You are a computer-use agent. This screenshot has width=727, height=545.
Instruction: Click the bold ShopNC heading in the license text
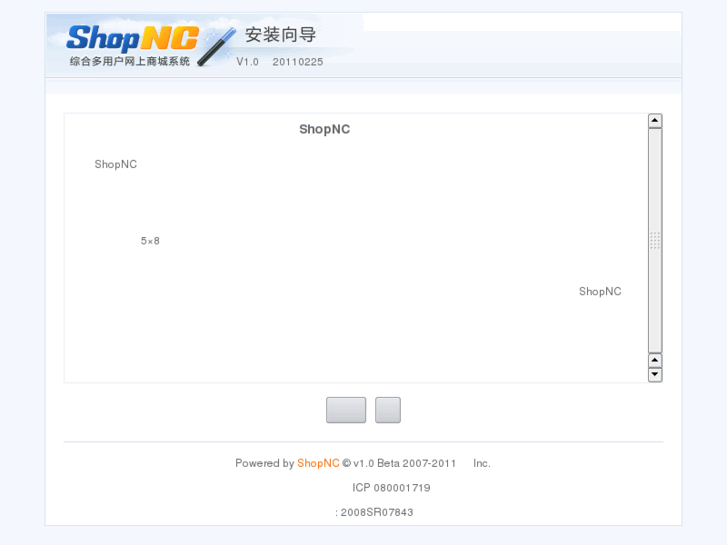(325, 129)
